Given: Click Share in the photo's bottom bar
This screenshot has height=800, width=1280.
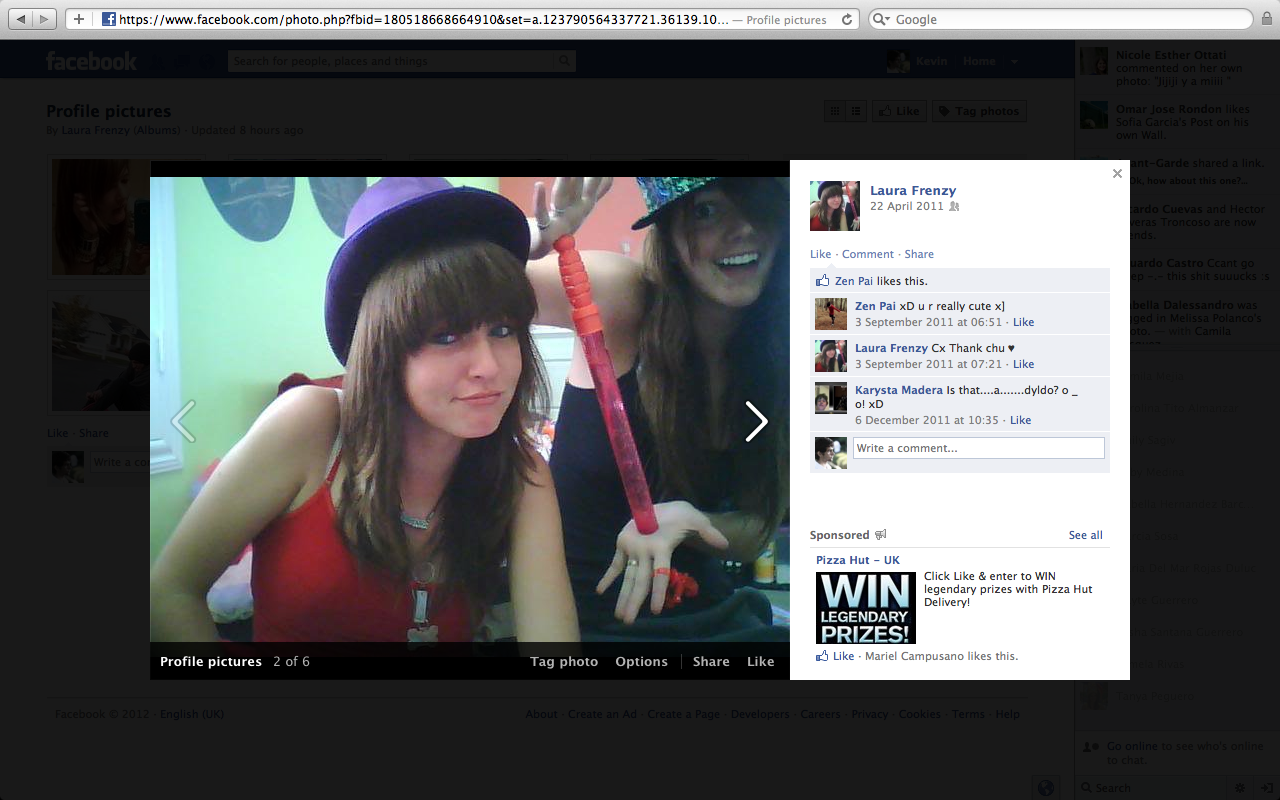Looking at the screenshot, I should point(711,661).
